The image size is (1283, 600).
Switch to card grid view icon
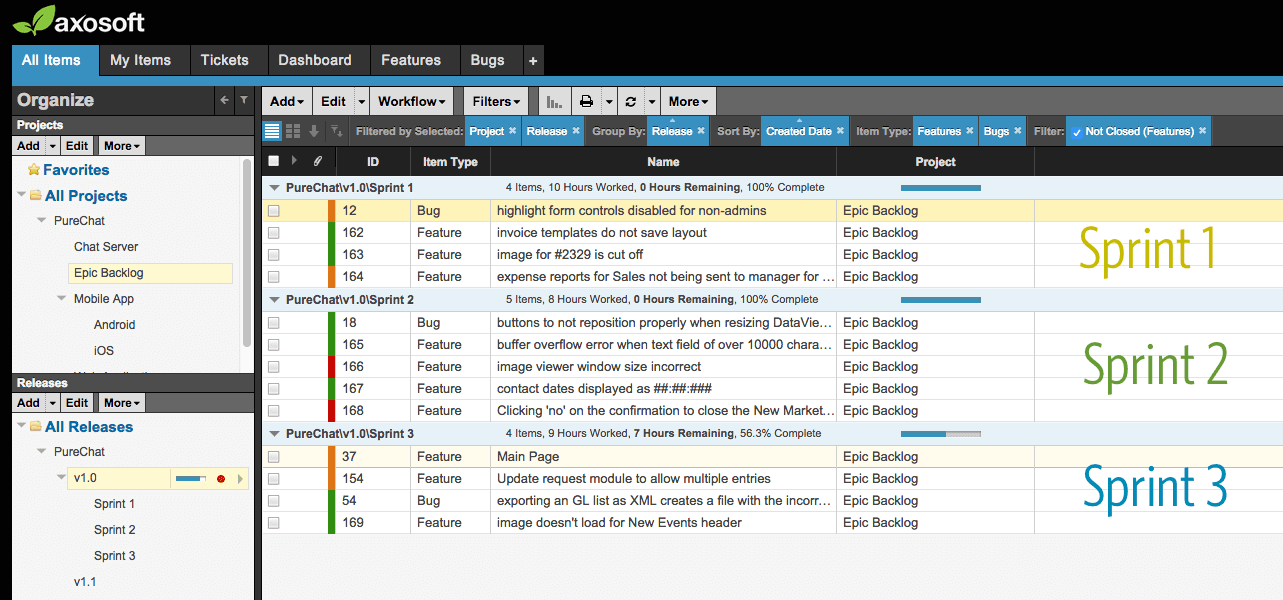[x=293, y=131]
